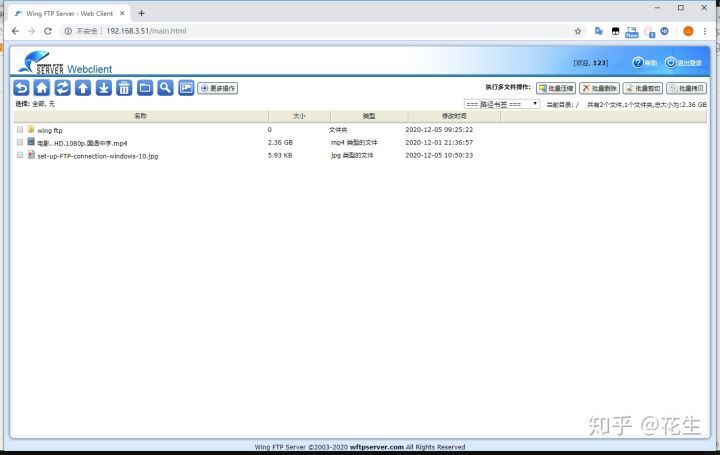
Task: Tick the checkbox for the mp4 file
Action: click(x=20, y=142)
